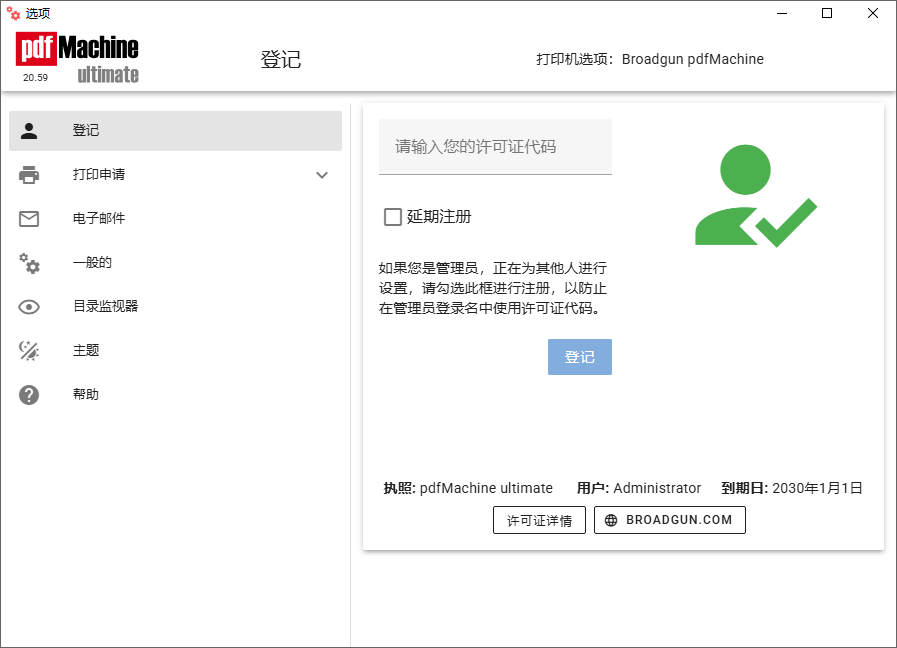The height and width of the screenshot is (648, 897).
Task: Click the printer icon for 打印申请
Action: click(x=29, y=174)
